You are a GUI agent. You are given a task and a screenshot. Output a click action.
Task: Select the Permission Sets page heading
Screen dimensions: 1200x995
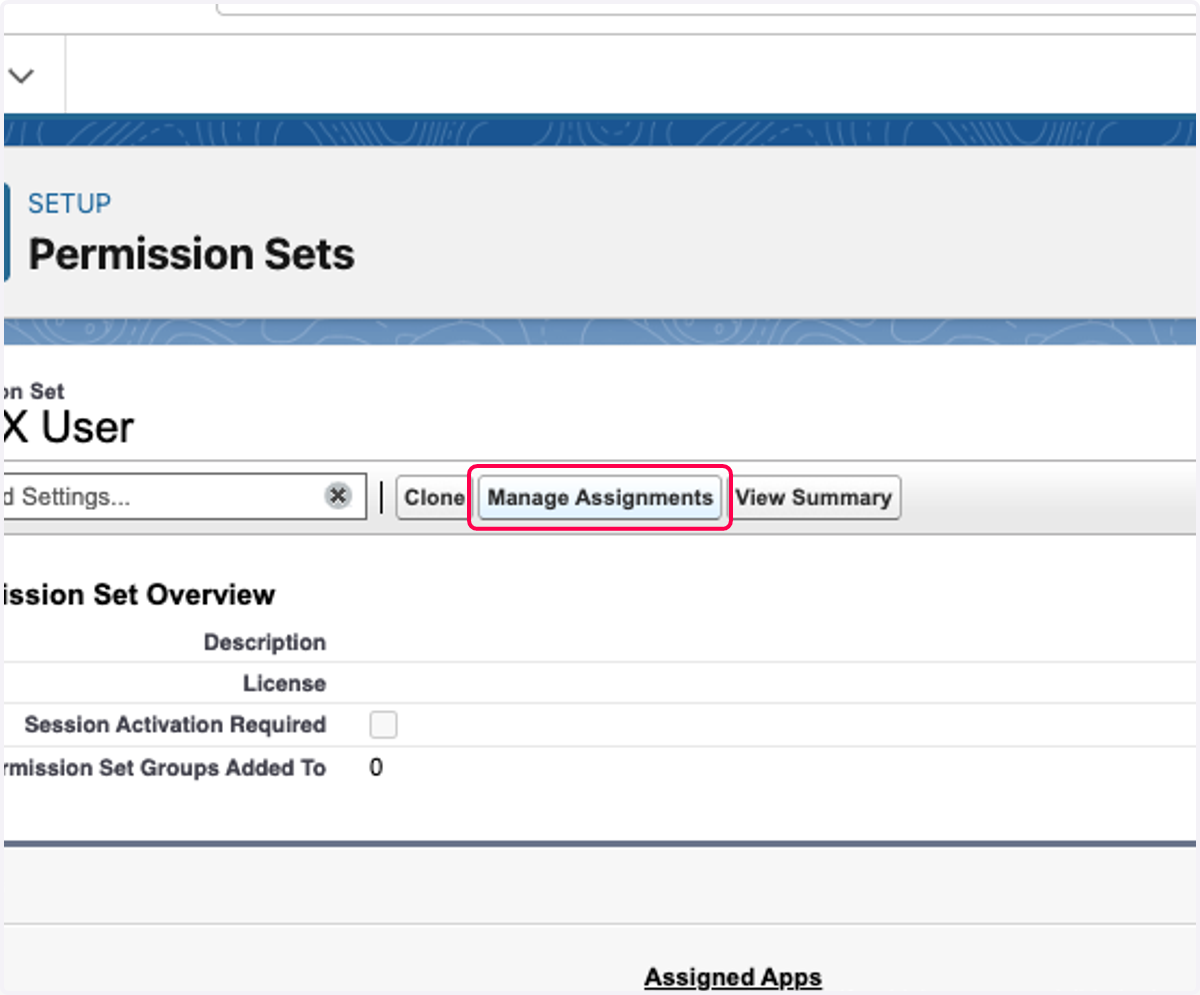[191, 254]
